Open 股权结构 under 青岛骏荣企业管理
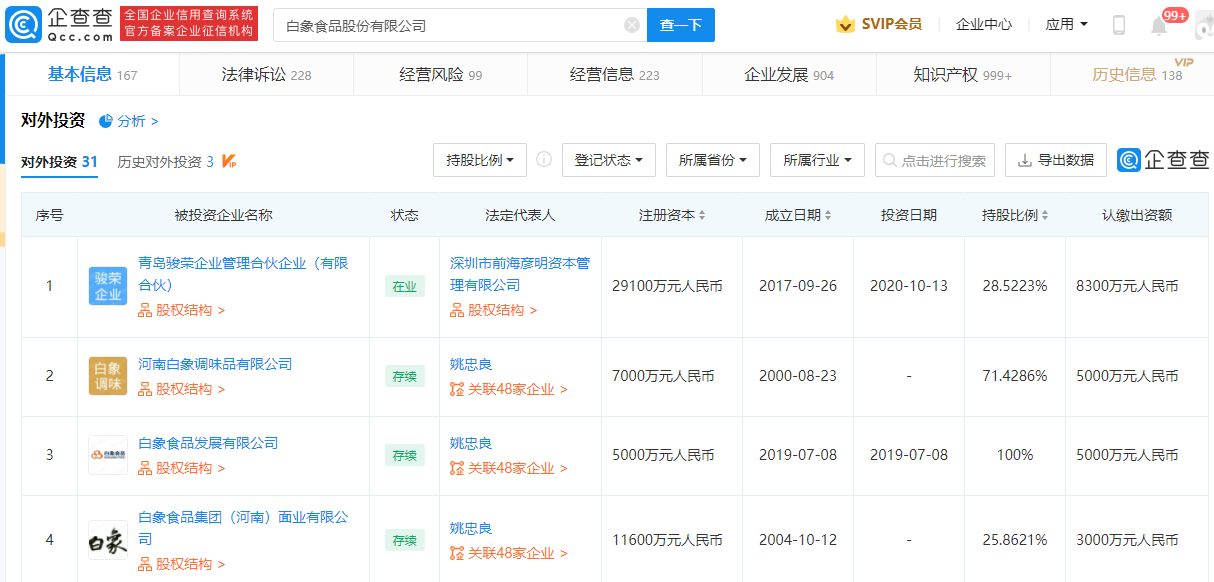The height and width of the screenshot is (582, 1214). click(182, 310)
